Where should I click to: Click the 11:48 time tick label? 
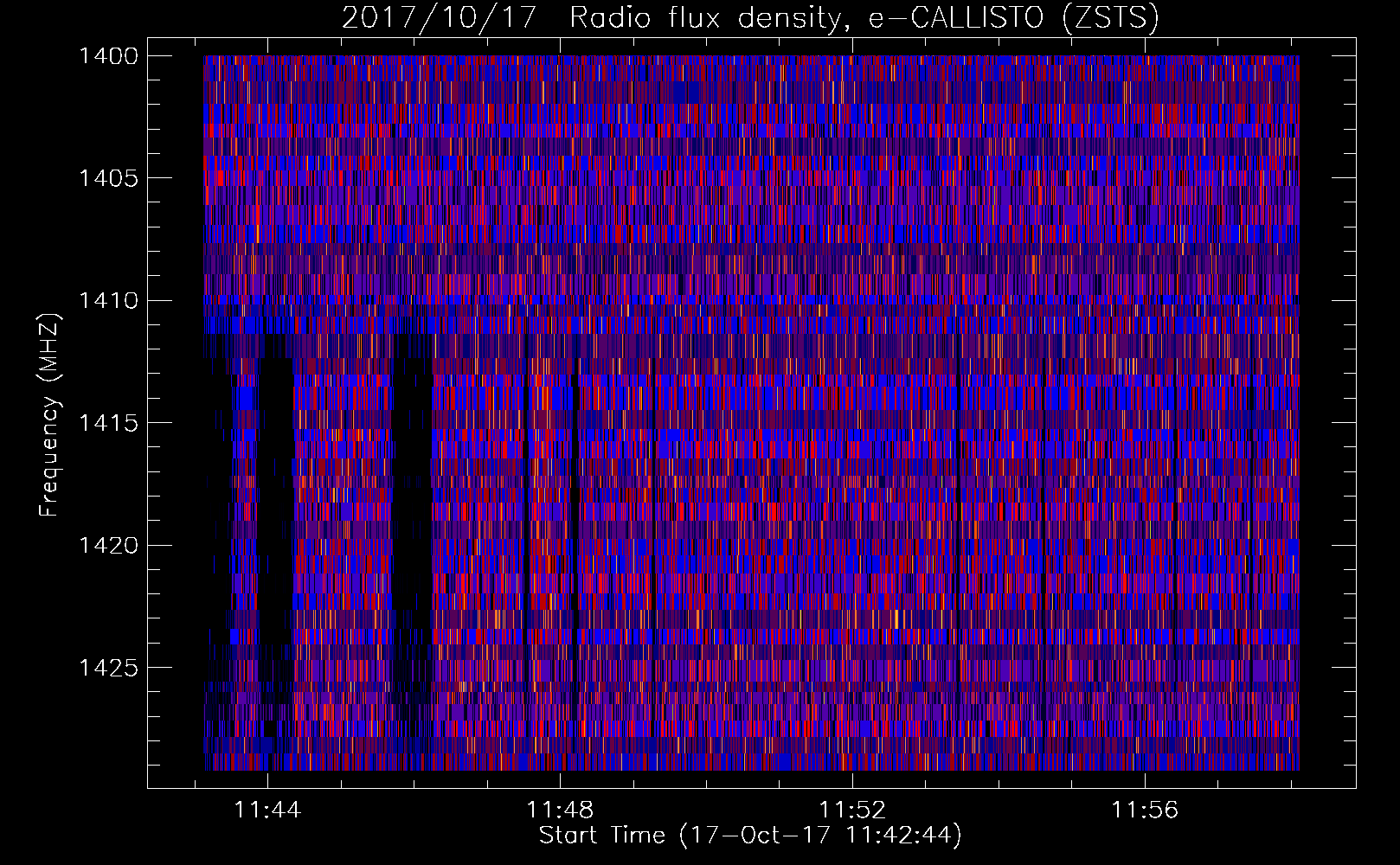pos(560,810)
